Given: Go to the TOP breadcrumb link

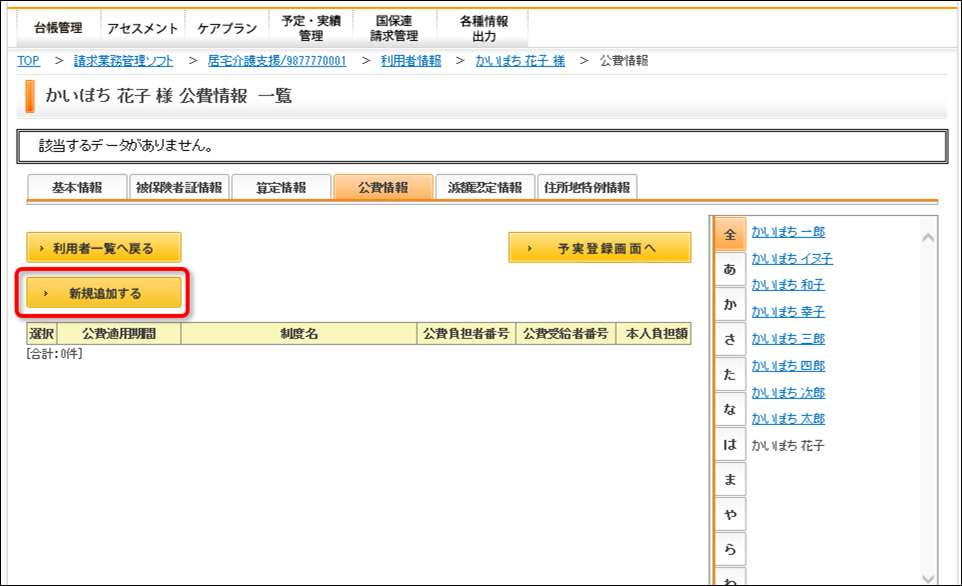Looking at the screenshot, I should (28, 61).
